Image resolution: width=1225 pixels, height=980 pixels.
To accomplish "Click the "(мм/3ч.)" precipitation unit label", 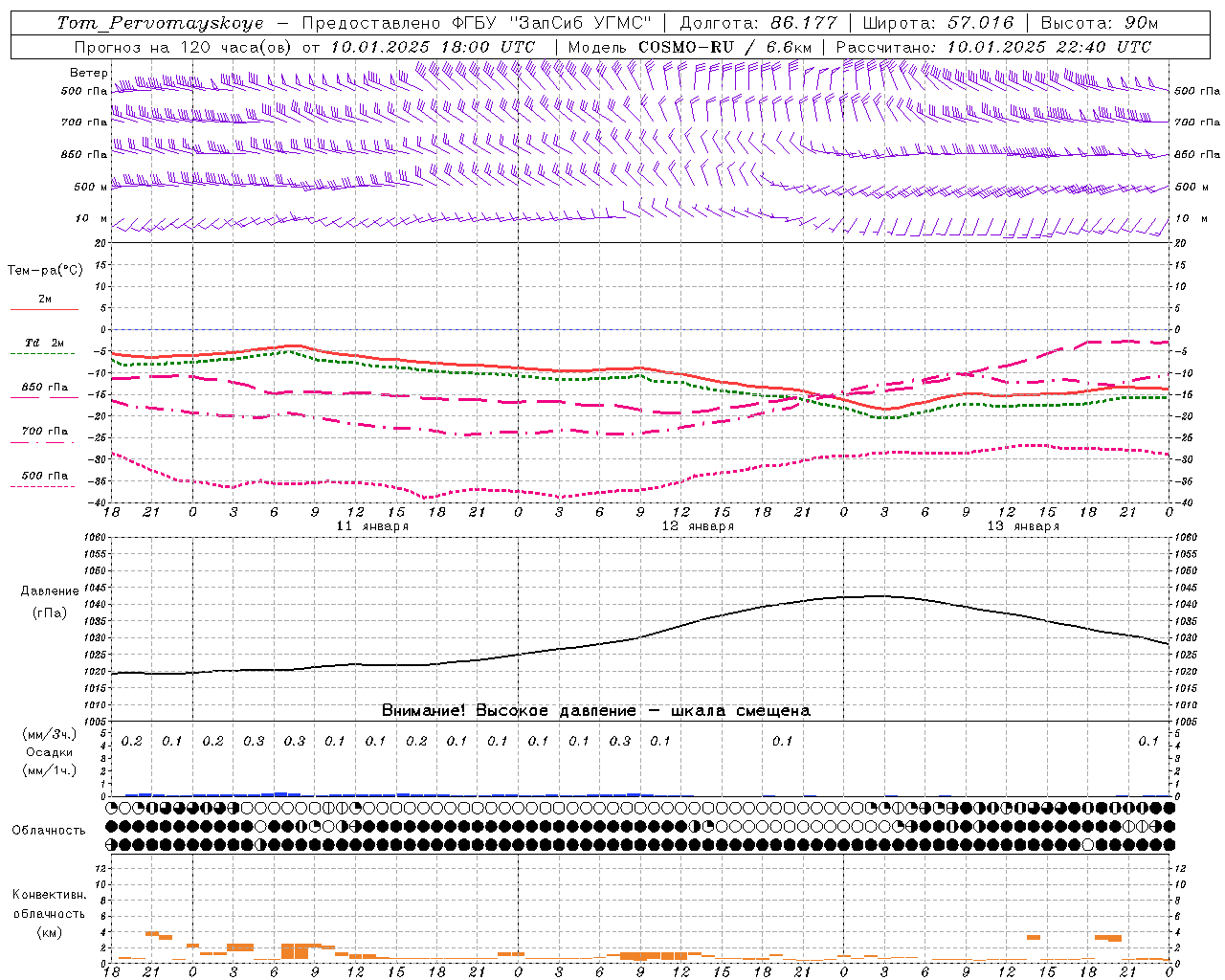I will click(49, 734).
